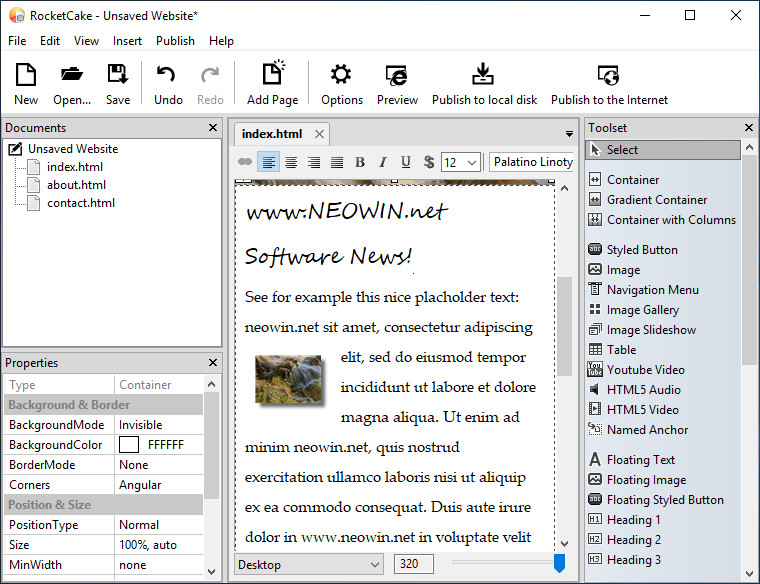Select the Styled Button tool
The height and width of the screenshot is (584, 760).
pyautogui.click(x=641, y=250)
